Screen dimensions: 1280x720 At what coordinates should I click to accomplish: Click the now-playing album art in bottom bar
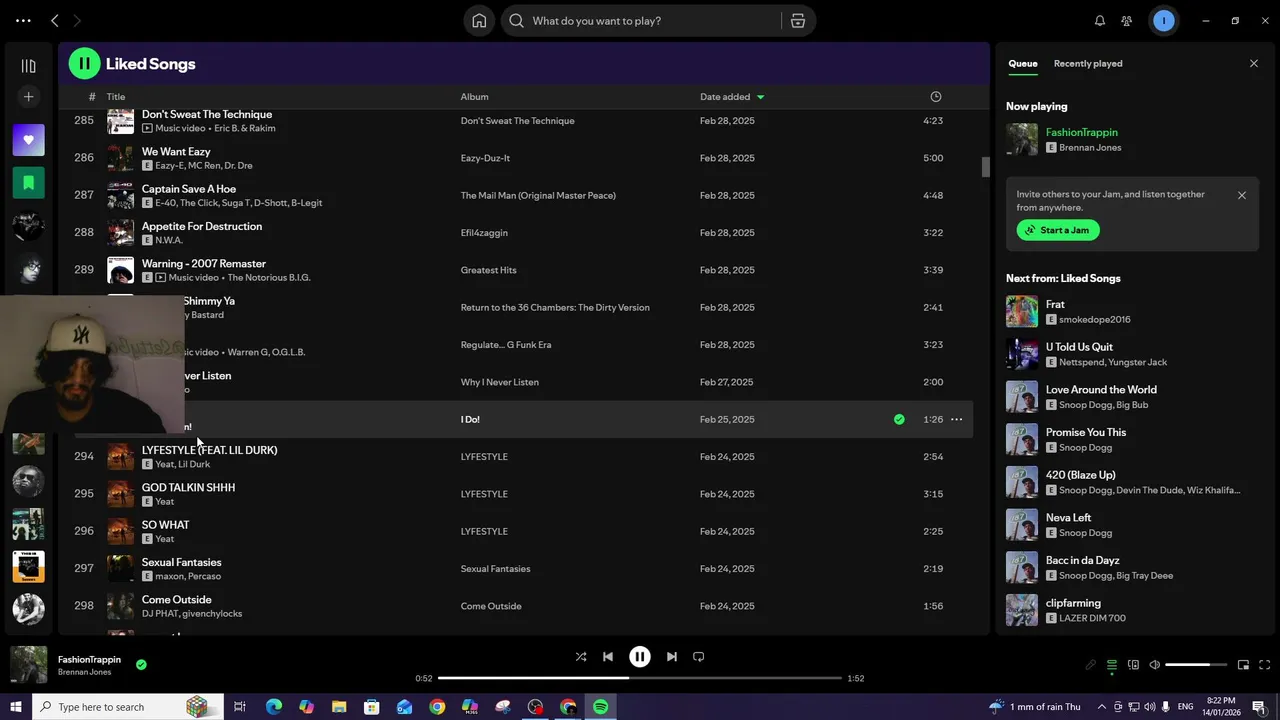28,665
